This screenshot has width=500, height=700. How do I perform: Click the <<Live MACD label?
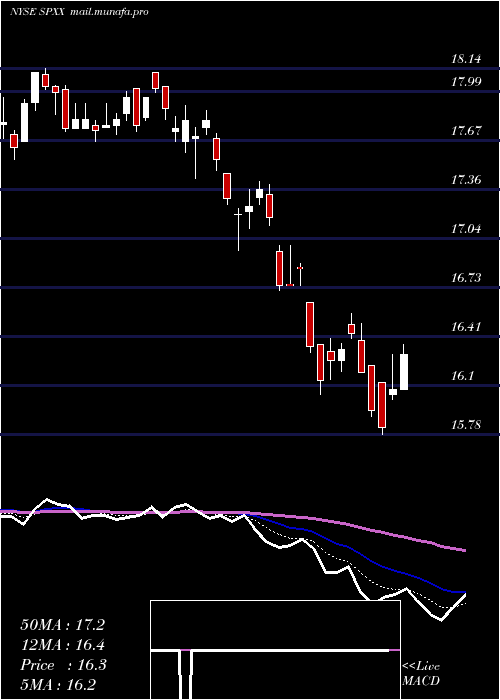pos(421,674)
